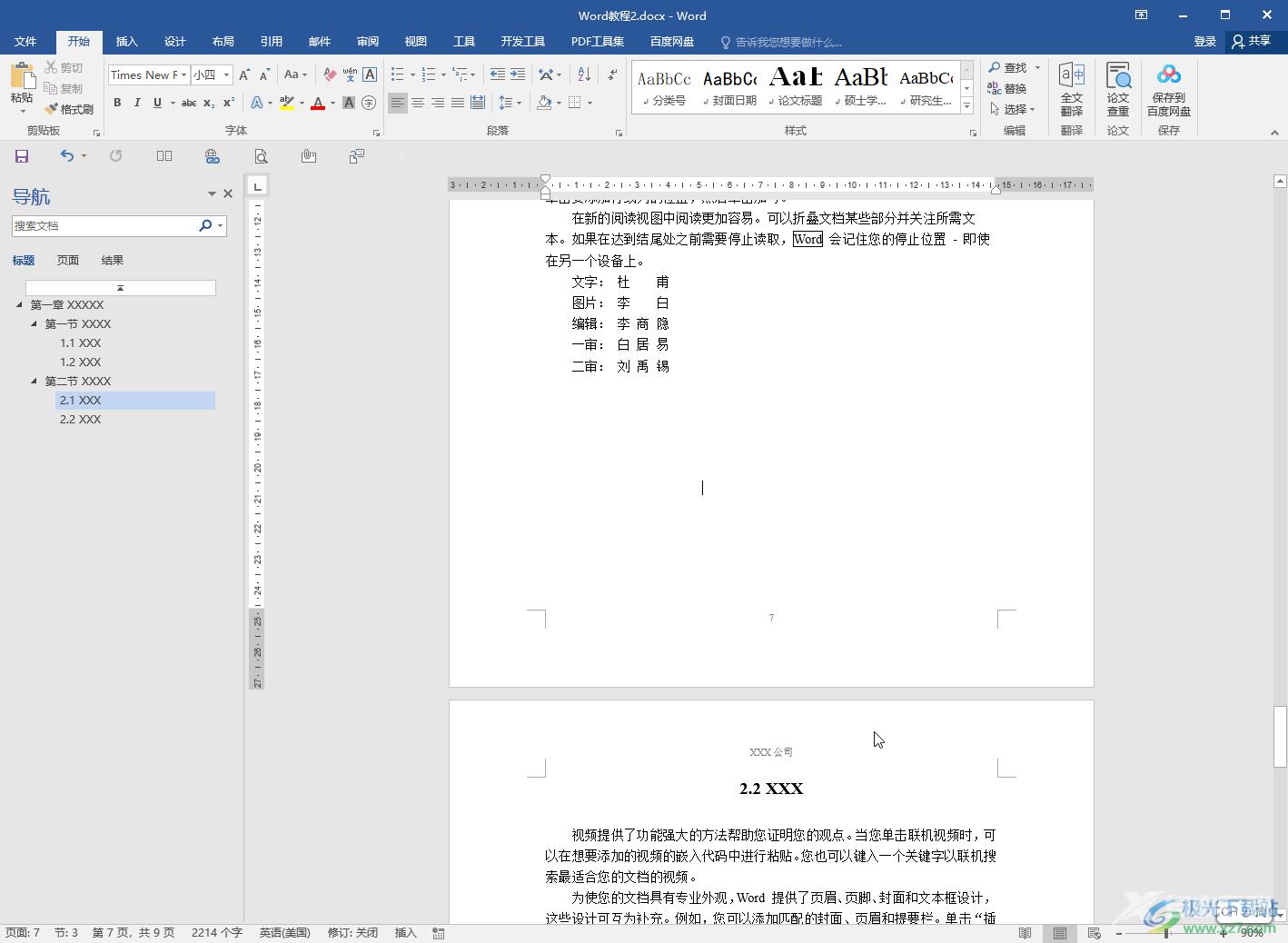Screen dimensions: 1288x943
Task: Open the 文件 (File) menu
Action: [x=25, y=42]
